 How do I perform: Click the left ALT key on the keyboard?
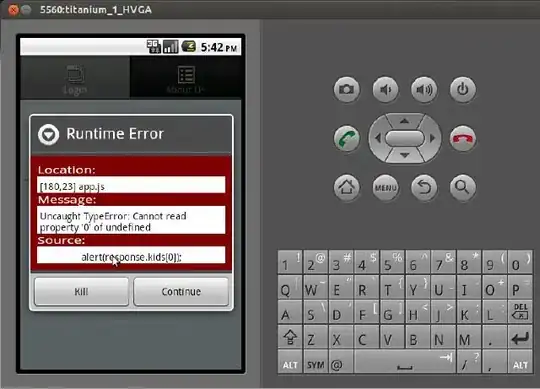pos(290,362)
